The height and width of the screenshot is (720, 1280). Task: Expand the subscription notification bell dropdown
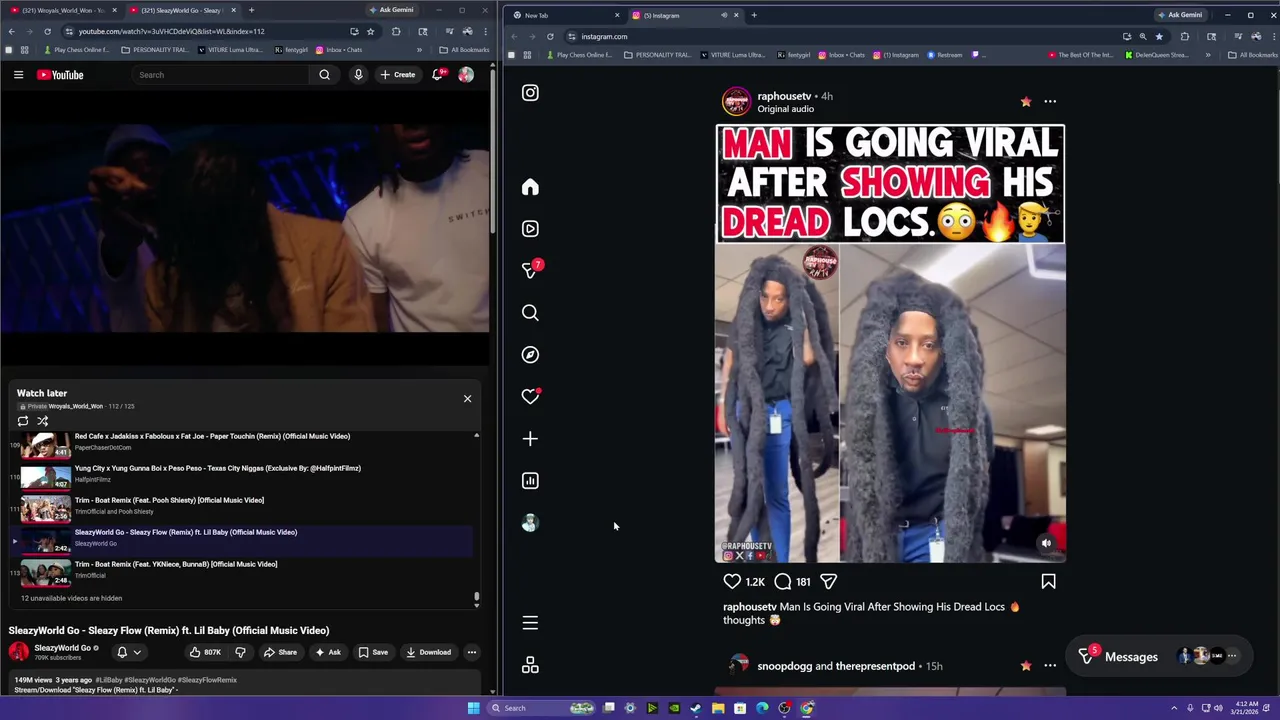129,652
